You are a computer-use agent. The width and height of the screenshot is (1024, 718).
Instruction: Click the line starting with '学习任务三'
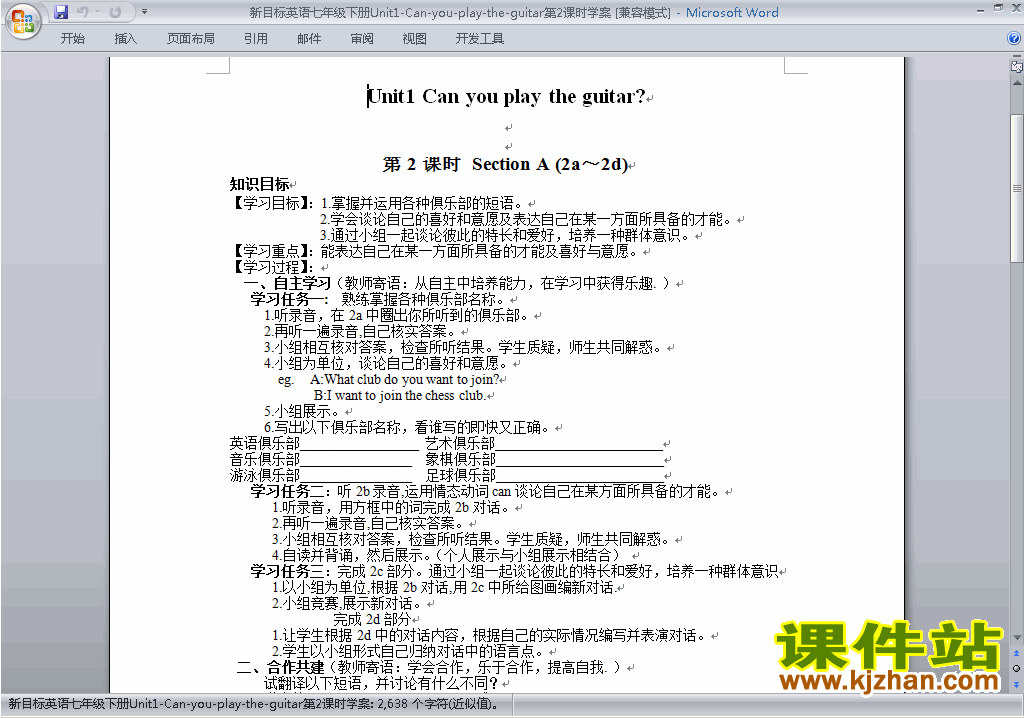click(x=515, y=572)
